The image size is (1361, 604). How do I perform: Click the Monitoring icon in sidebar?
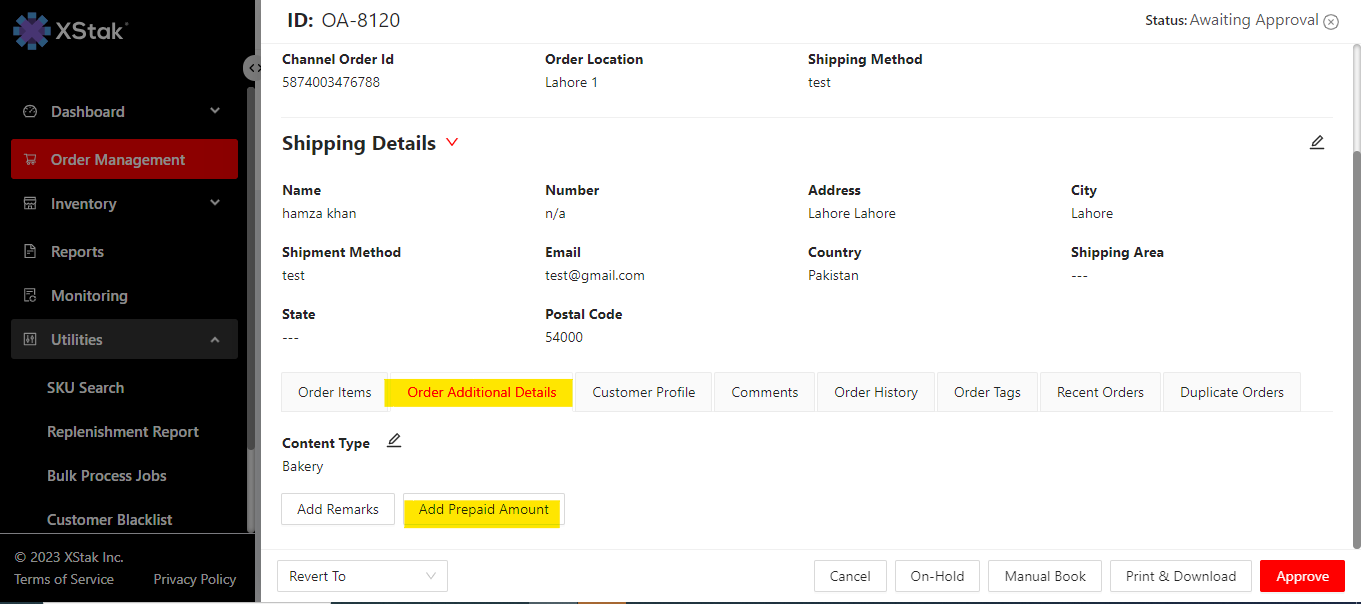[30, 296]
